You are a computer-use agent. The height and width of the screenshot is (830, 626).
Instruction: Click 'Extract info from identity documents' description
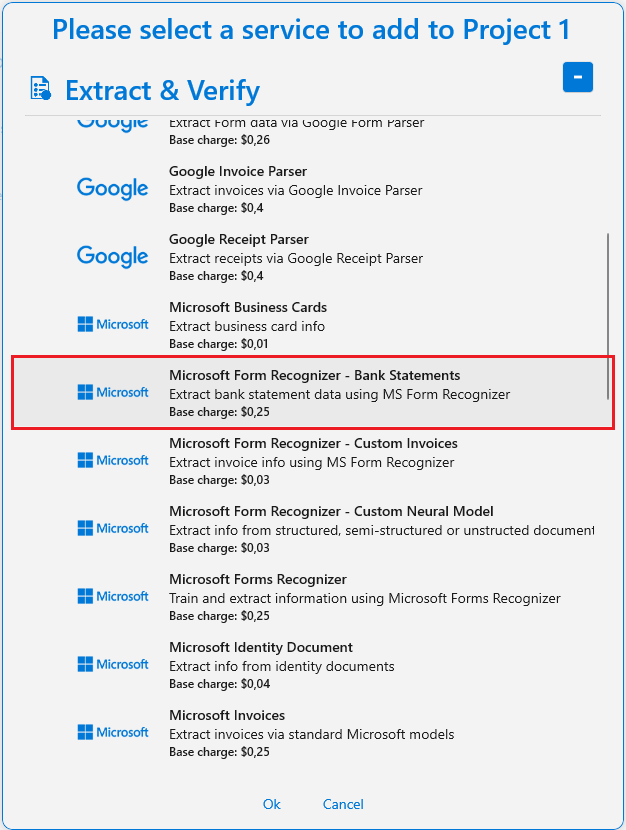pos(282,666)
